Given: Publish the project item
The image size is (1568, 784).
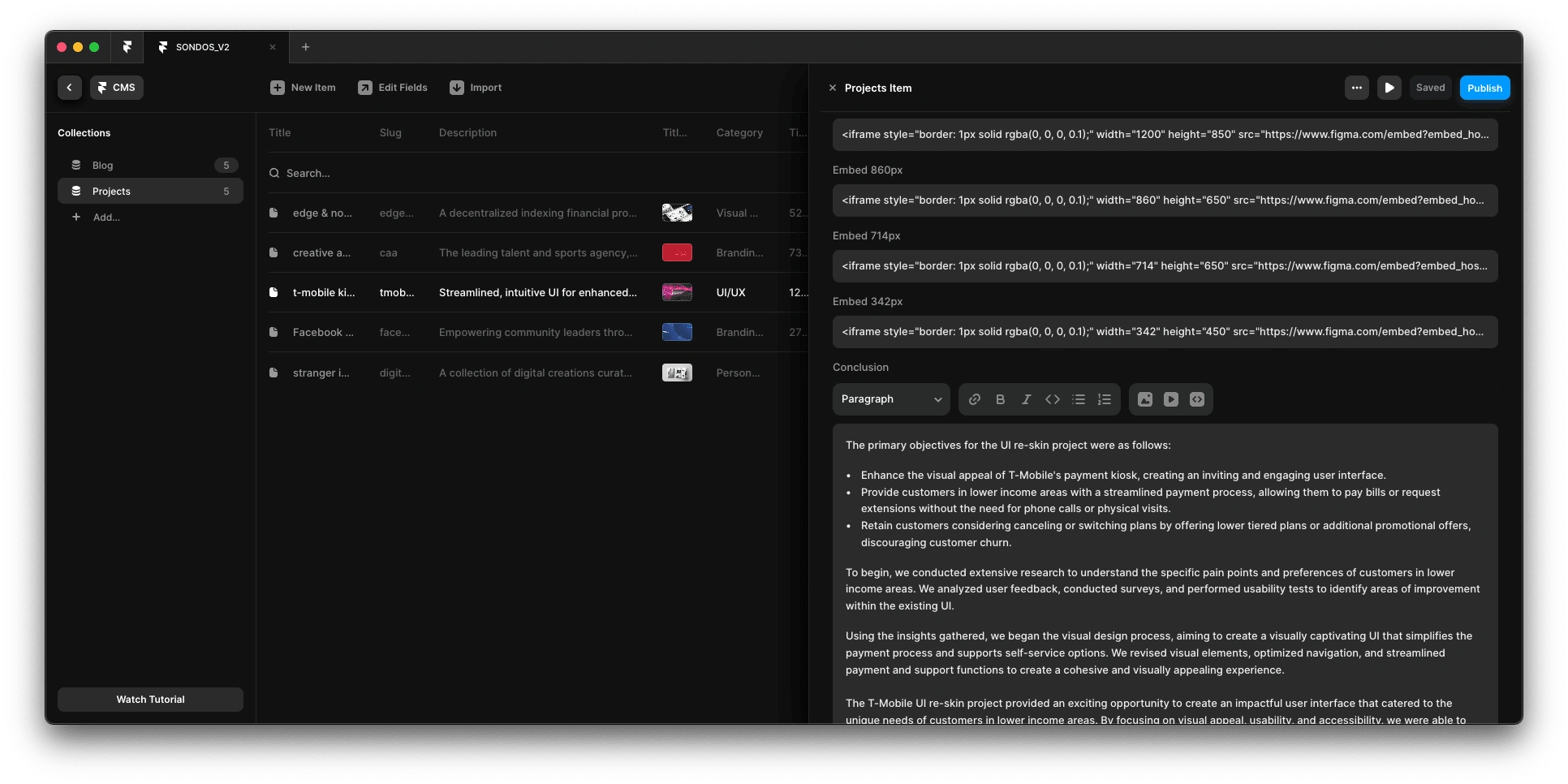Looking at the screenshot, I should coord(1484,88).
